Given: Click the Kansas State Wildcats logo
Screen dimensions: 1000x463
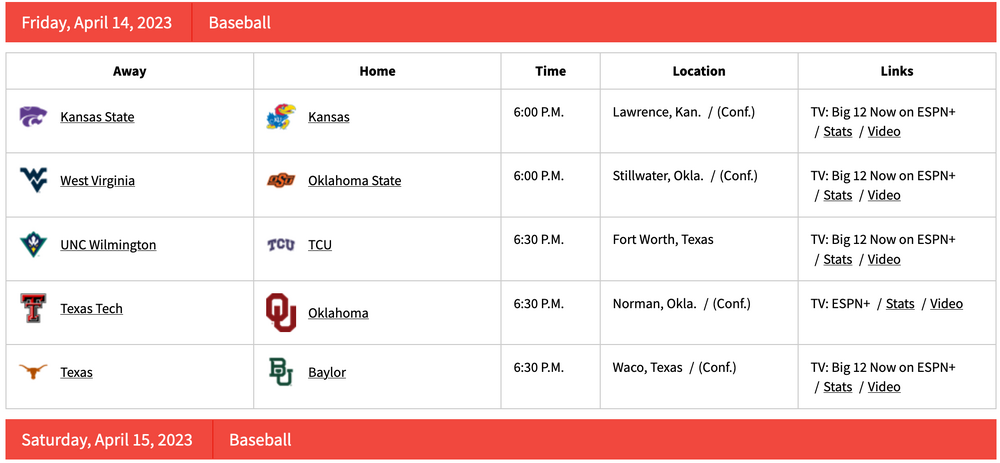Looking at the screenshot, I should point(33,117).
